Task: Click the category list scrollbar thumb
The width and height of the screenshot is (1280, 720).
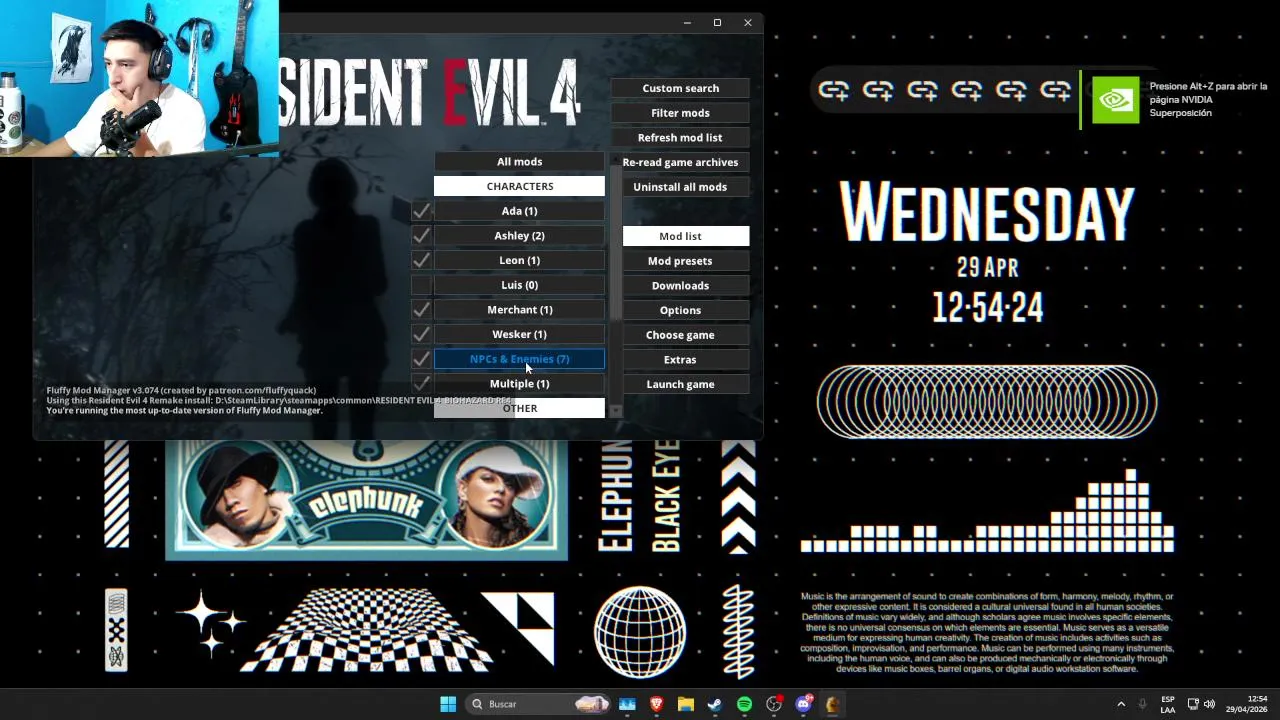Action: 615,243
